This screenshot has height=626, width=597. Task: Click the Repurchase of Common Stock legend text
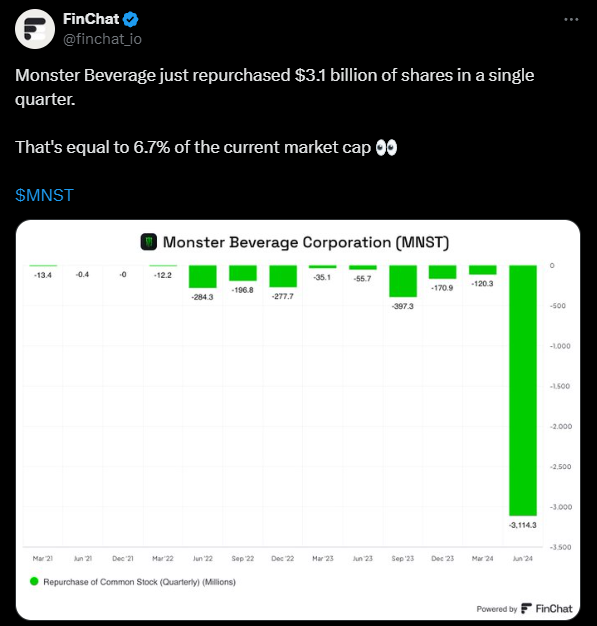tap(139, 582)
